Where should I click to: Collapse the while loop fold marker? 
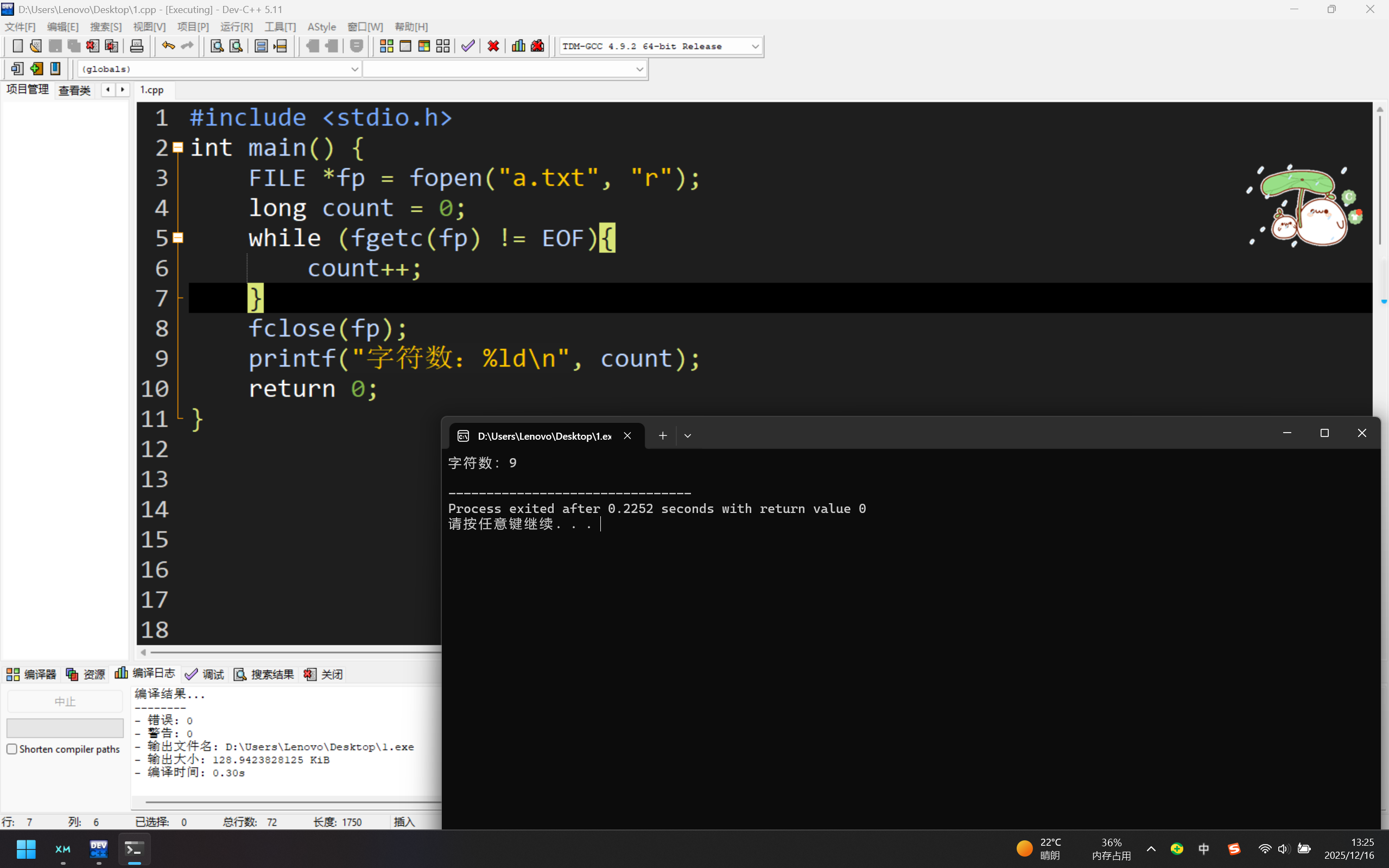[178, 238]
